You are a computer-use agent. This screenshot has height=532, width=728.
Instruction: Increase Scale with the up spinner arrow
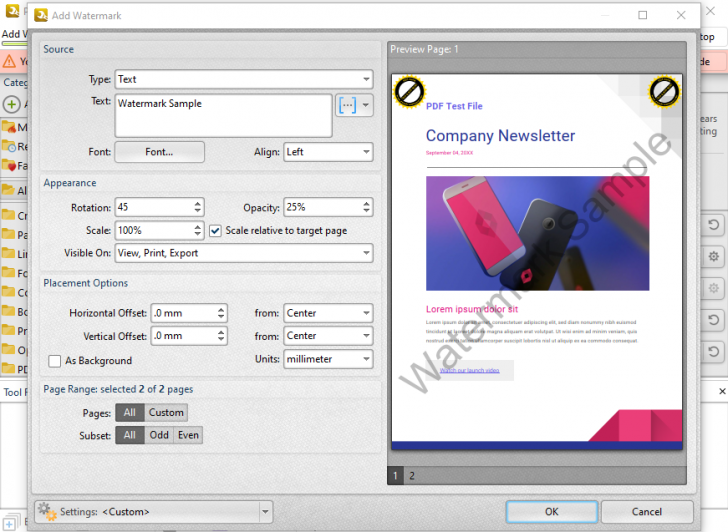pyautogui.click(x=198, y=227)
